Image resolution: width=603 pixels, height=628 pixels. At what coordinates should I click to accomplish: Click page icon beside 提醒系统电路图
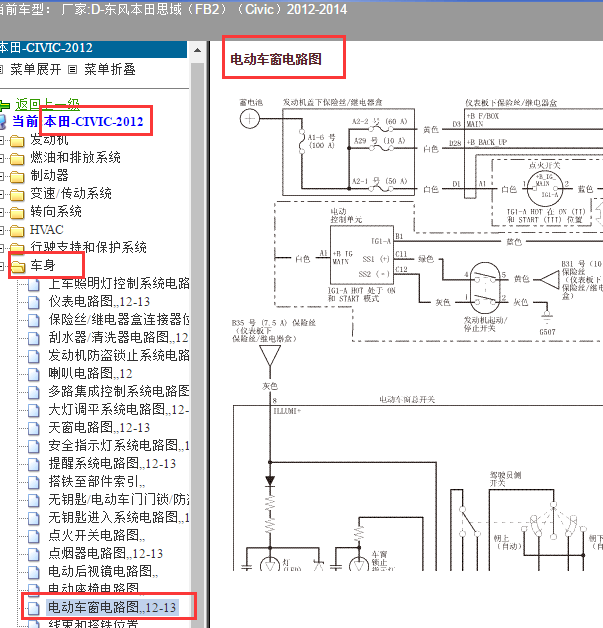(x=34, y=464)
